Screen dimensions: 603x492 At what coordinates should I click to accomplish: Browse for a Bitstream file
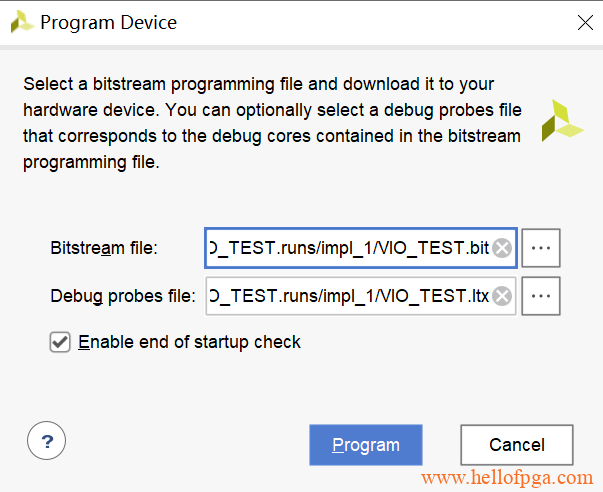[x=541, y=248]
